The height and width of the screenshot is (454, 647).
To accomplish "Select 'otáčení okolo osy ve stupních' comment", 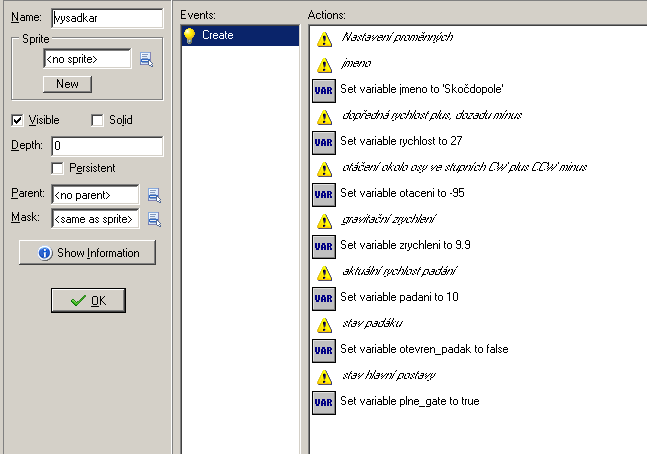I will click(x=465, y=167).
